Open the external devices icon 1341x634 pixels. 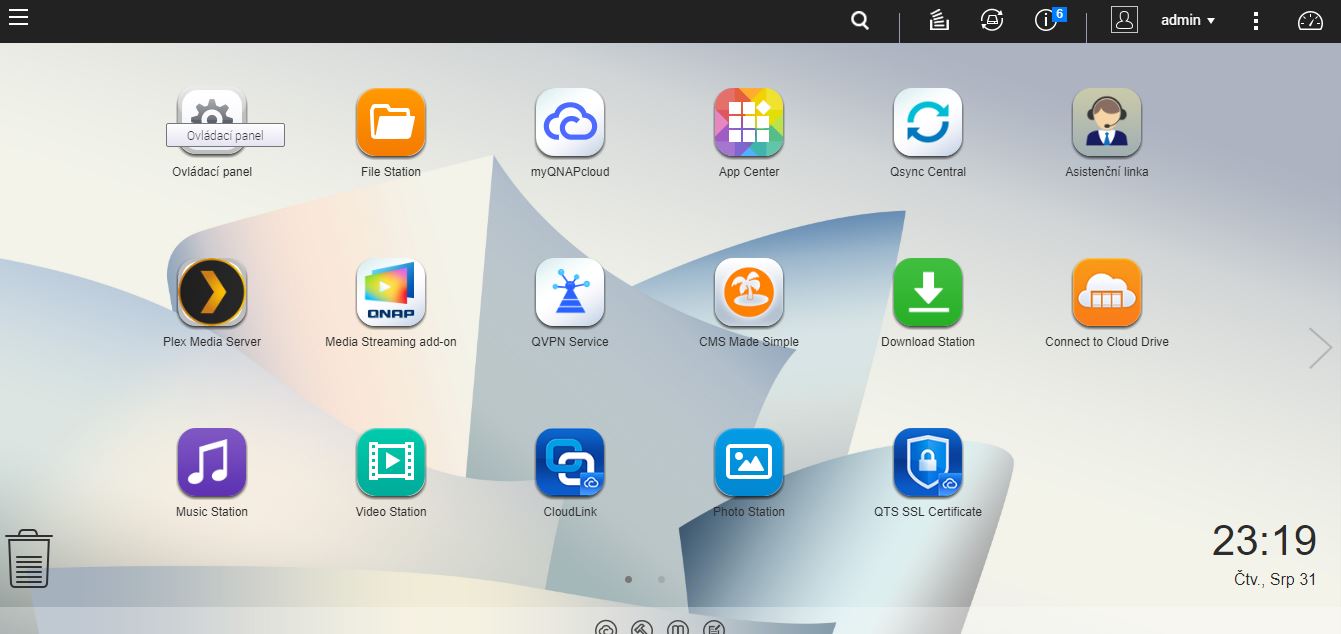pos(992,21)
